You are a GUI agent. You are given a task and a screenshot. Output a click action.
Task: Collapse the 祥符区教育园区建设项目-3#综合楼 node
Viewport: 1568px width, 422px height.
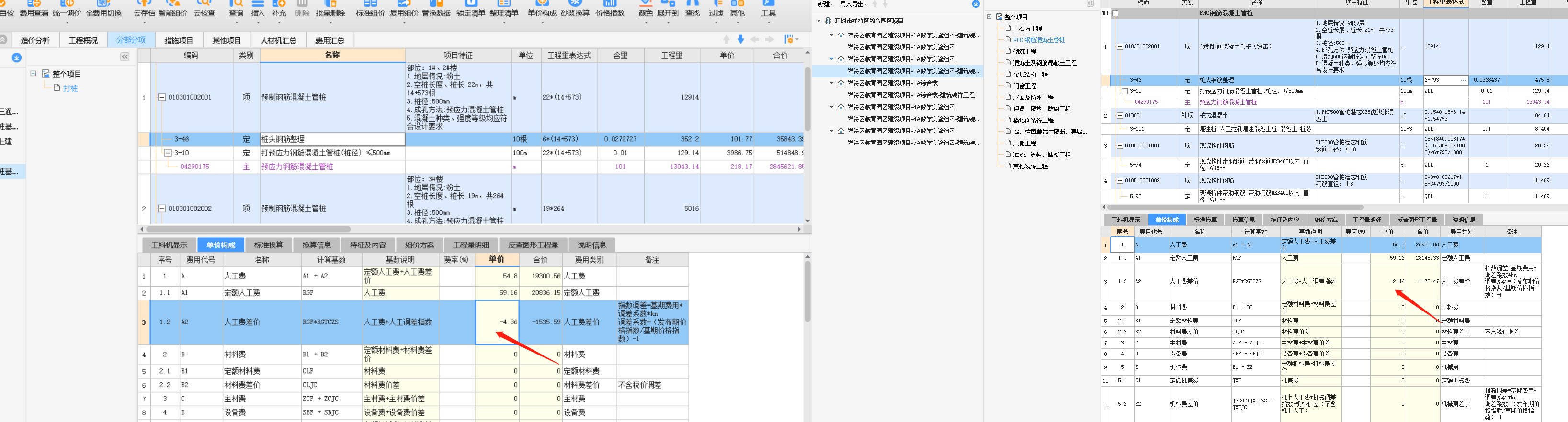(x=832, y=83)
